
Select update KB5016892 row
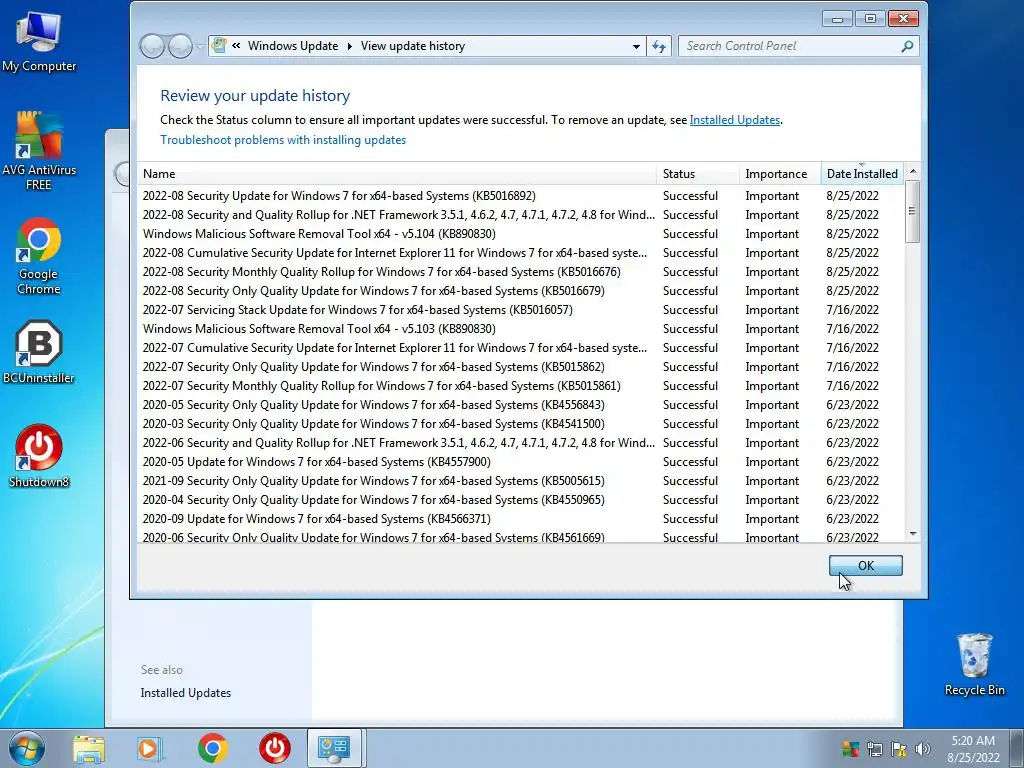coord(521,196)
